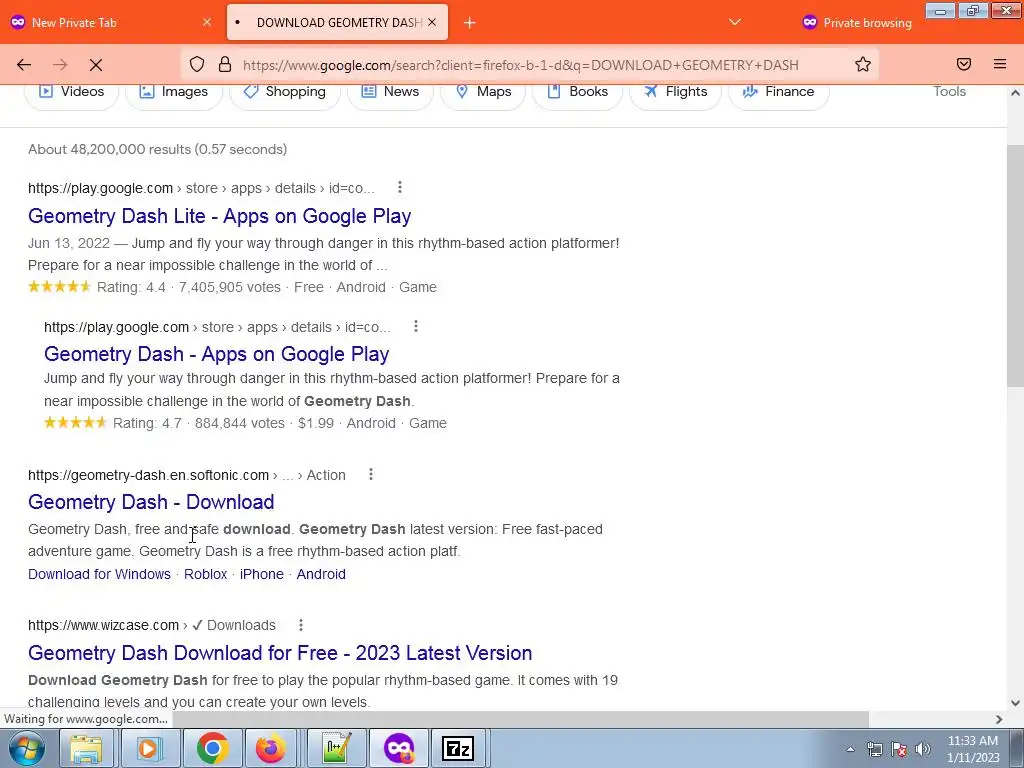Open more options for the $1.99 Geometry Dash result
Image resolution: width=1024 pixels, height=768 pixels.
[416, 326]
